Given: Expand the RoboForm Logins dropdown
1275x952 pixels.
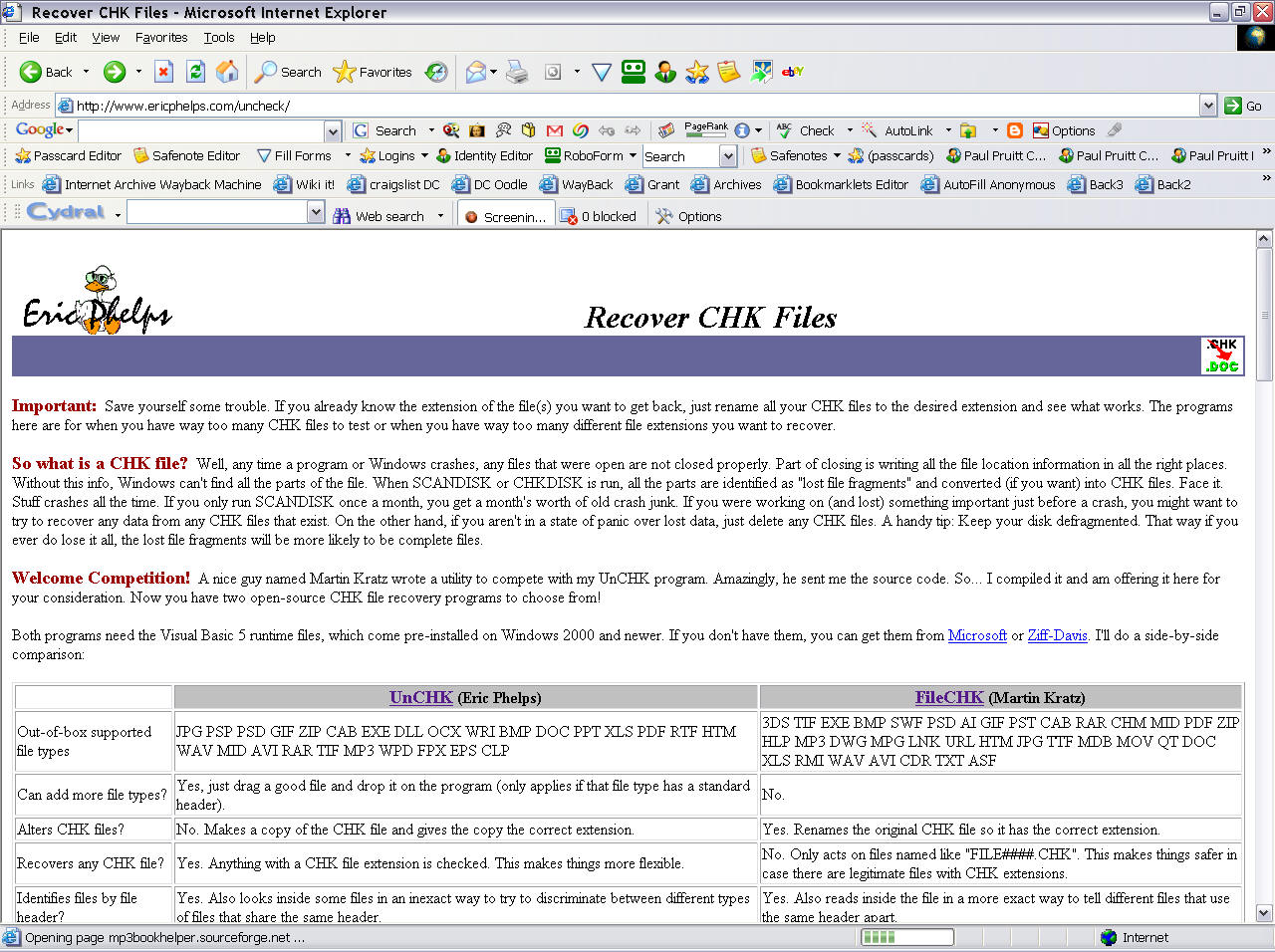Looking at the screenshot, I should (424, 156).
